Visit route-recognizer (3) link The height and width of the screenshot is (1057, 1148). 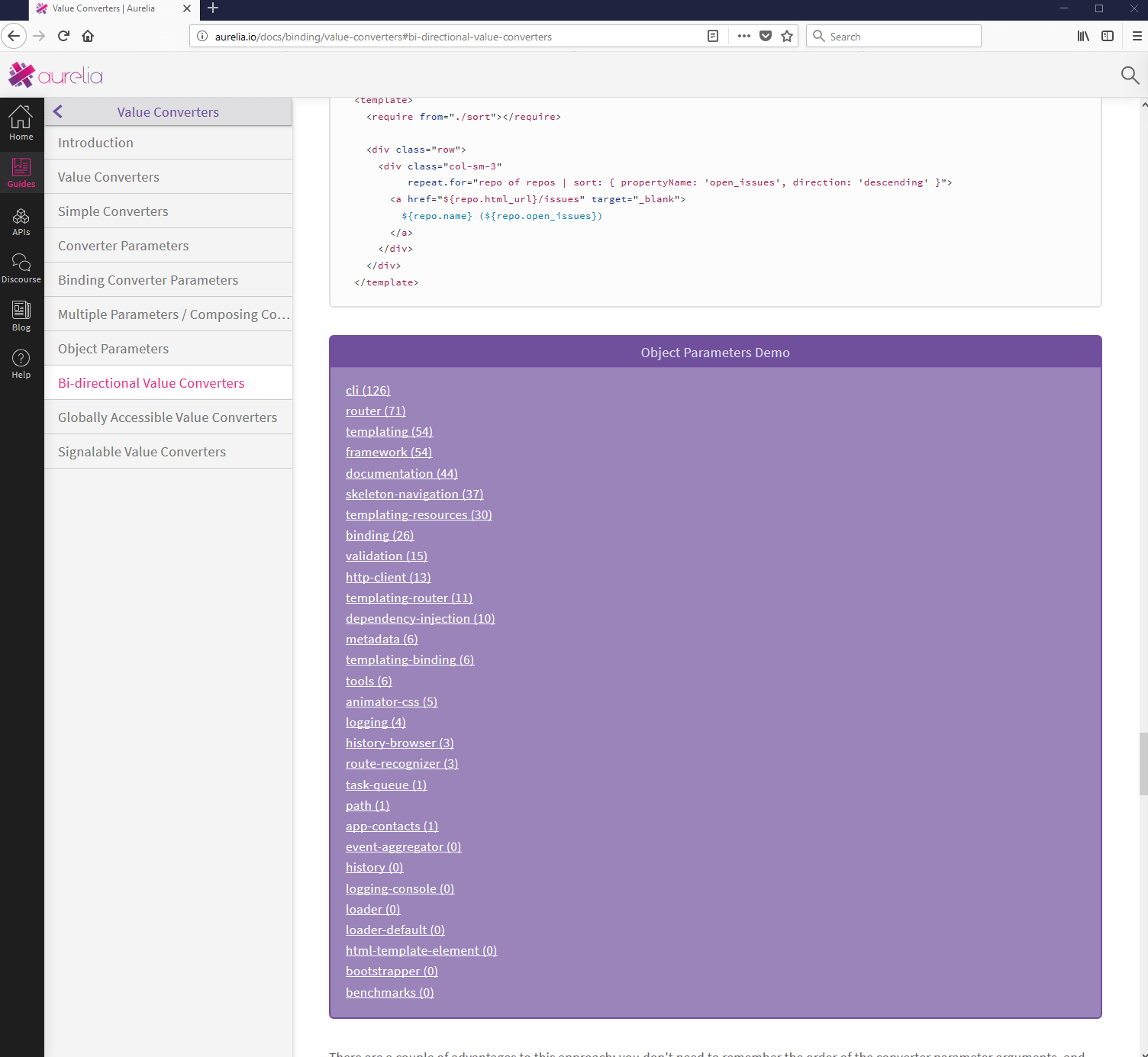point(402,763)
